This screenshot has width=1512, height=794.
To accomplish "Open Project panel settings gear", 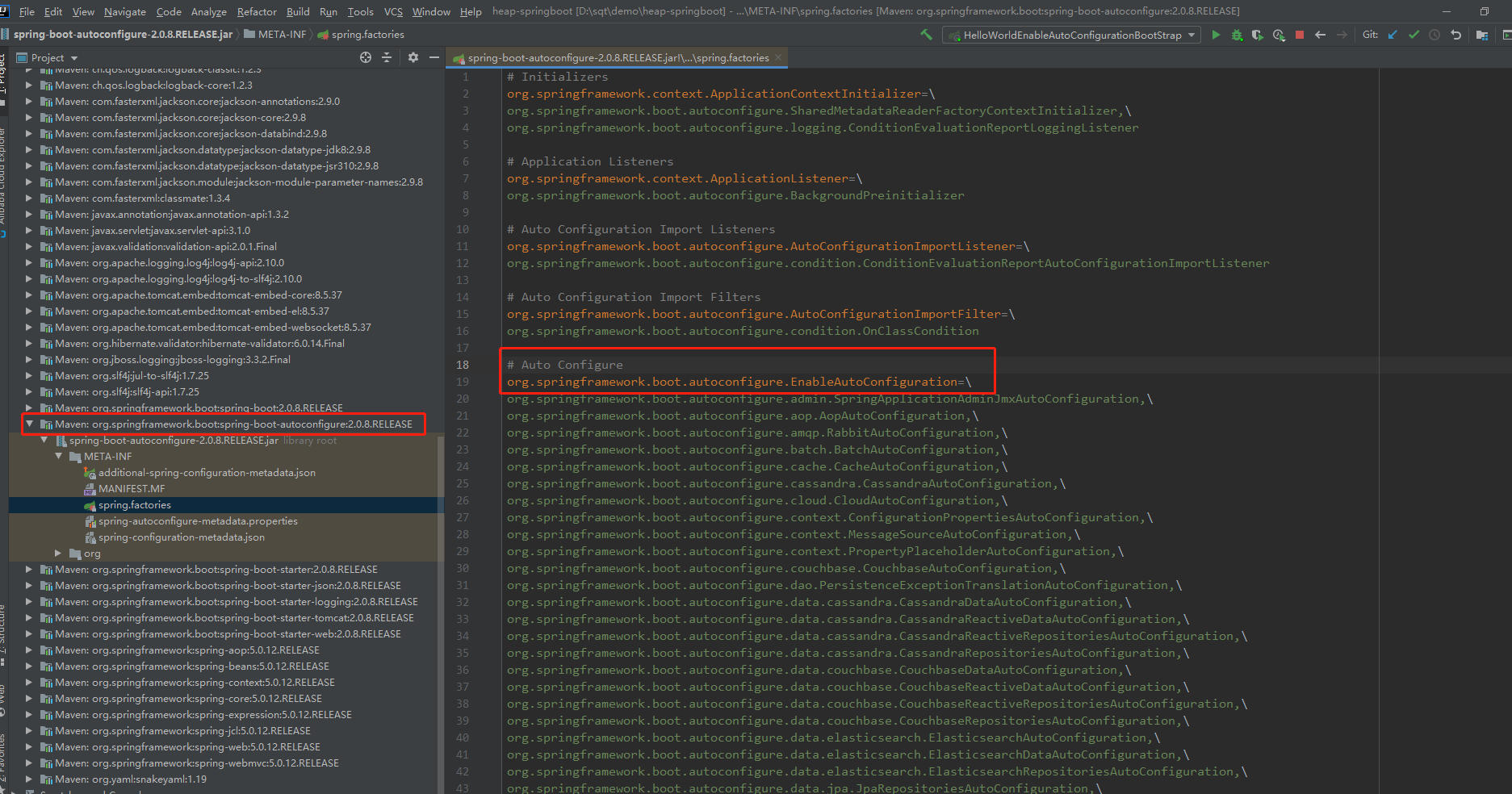I will pos(413,57).
